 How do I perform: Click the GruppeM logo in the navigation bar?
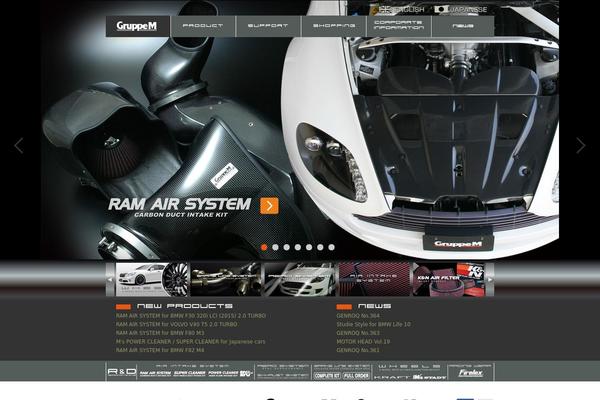point(137,26)
